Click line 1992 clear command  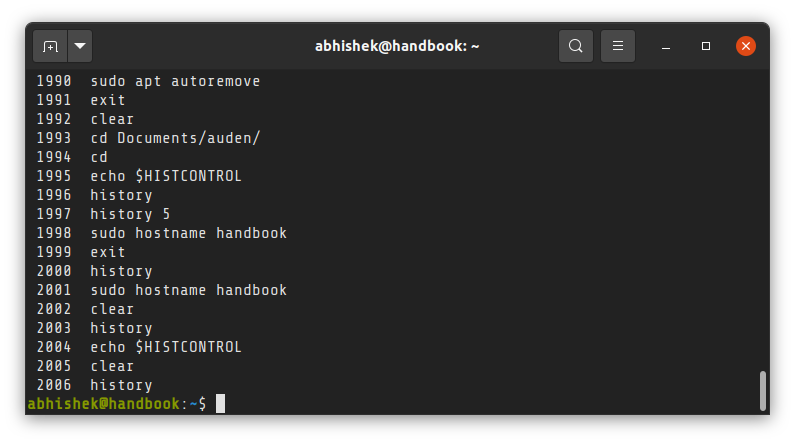85,119
